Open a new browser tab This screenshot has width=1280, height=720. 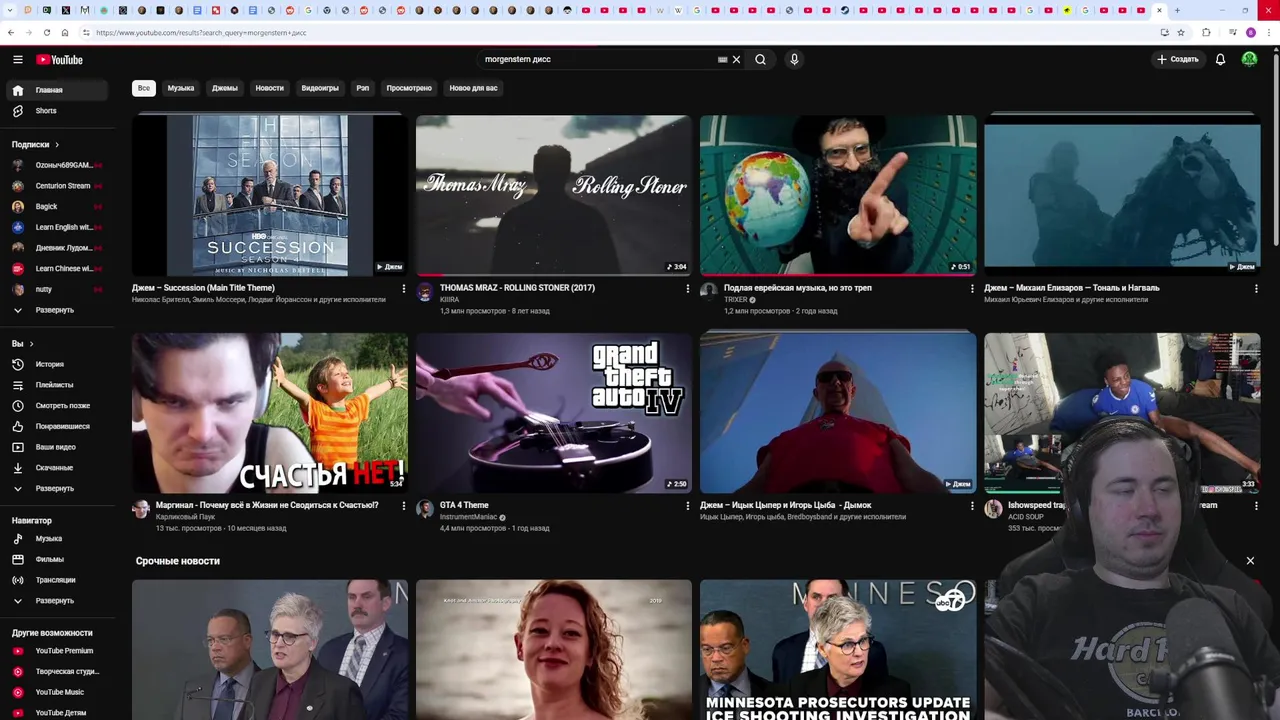point(1177,10)
